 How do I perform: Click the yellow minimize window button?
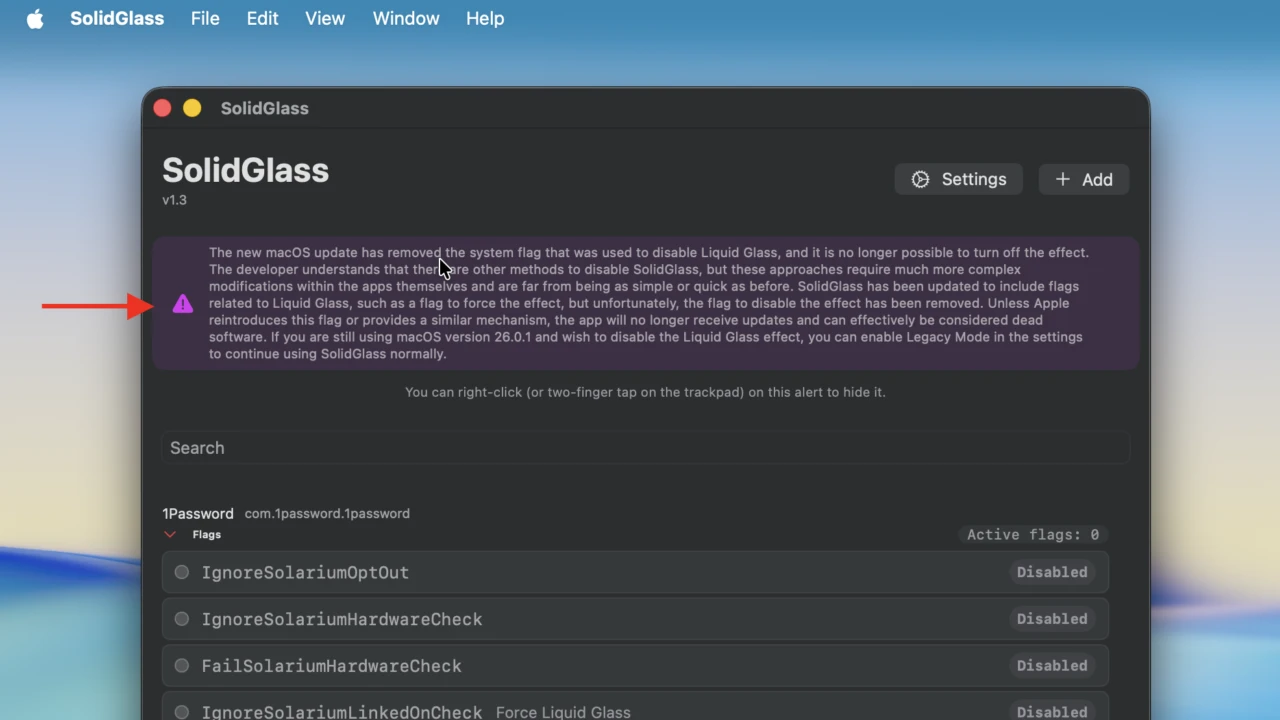pyautogui.click(x=192, y=108)
